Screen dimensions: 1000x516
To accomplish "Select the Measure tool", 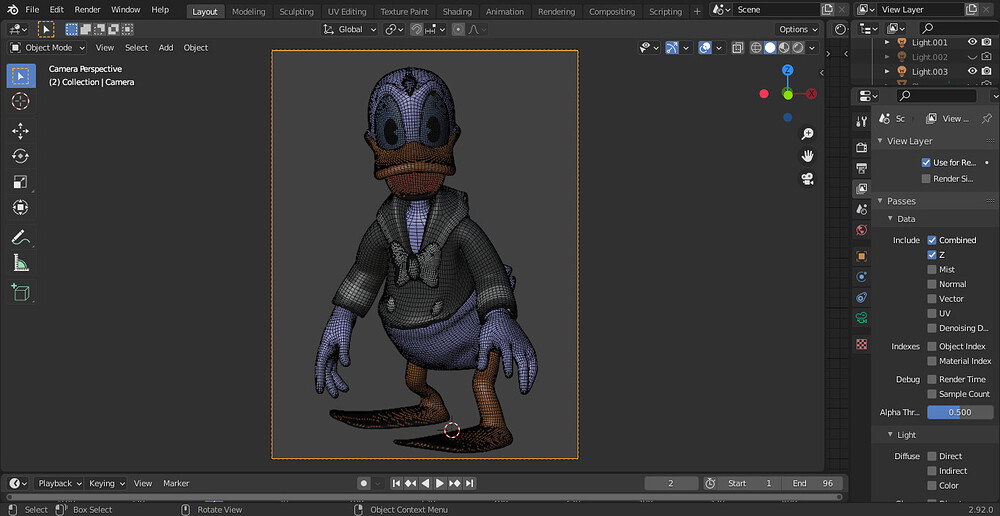I will 20,263.
